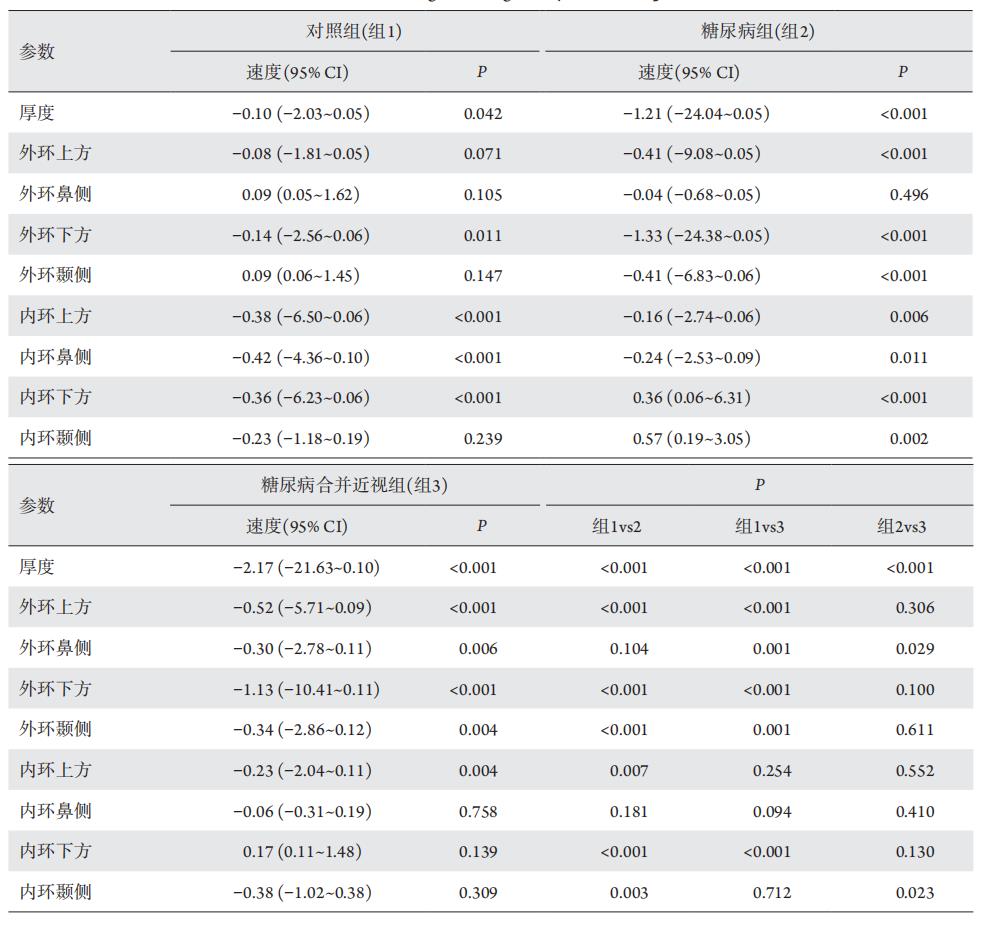Click the 参数 header of the upper table
Viewport: 981px width, 930px height.
pyautogui.click(x=37, y=52)
